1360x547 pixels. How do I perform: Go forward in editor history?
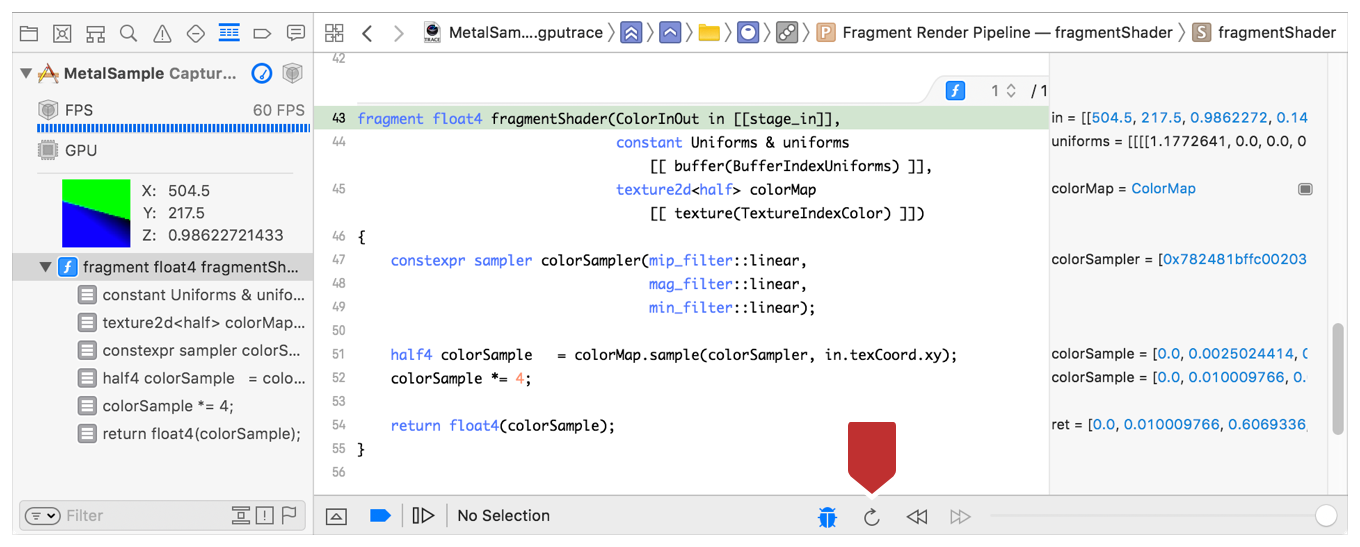[399, 33]
